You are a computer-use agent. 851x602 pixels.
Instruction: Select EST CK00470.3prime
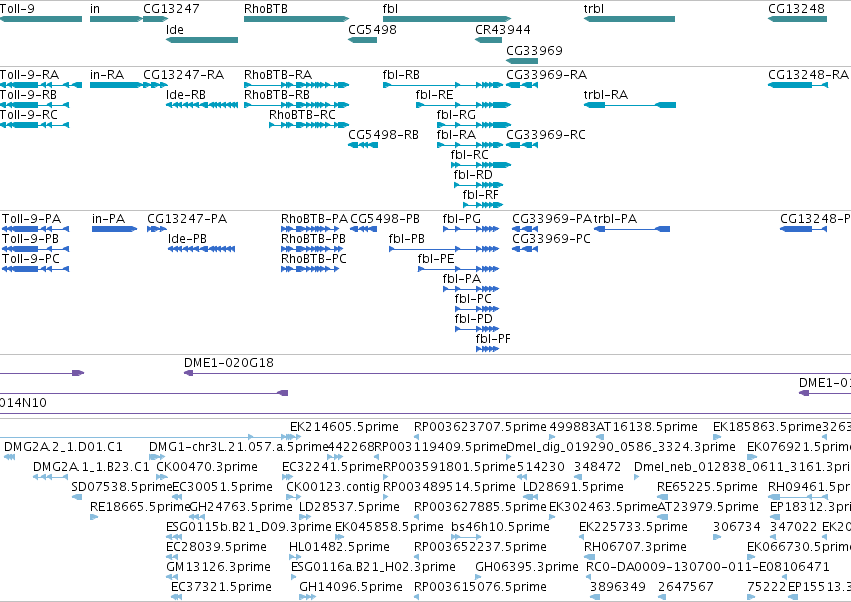click(x=207, y=467)
